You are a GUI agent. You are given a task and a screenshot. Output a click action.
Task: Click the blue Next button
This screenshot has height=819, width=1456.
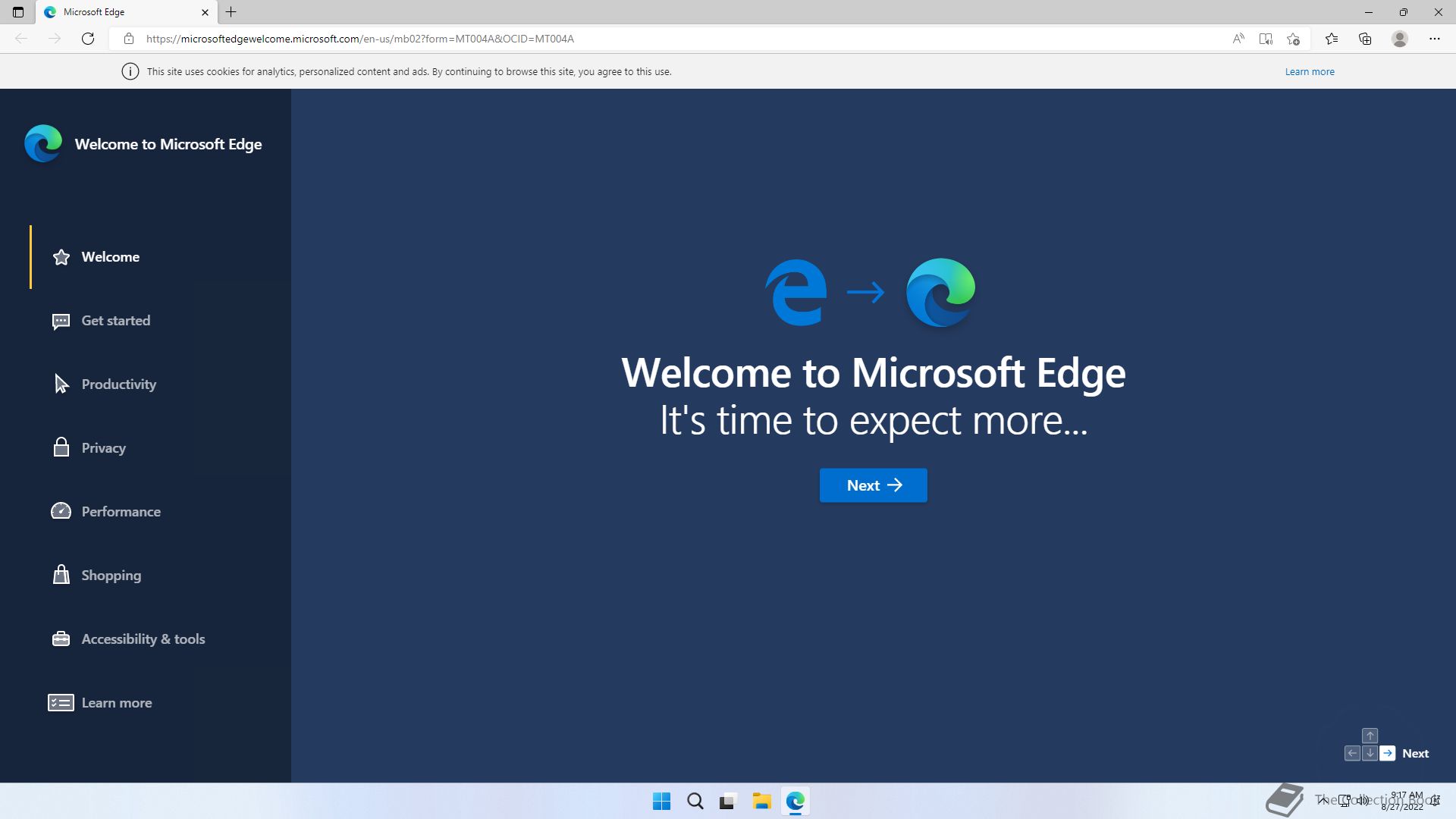(x=873, y=485)
